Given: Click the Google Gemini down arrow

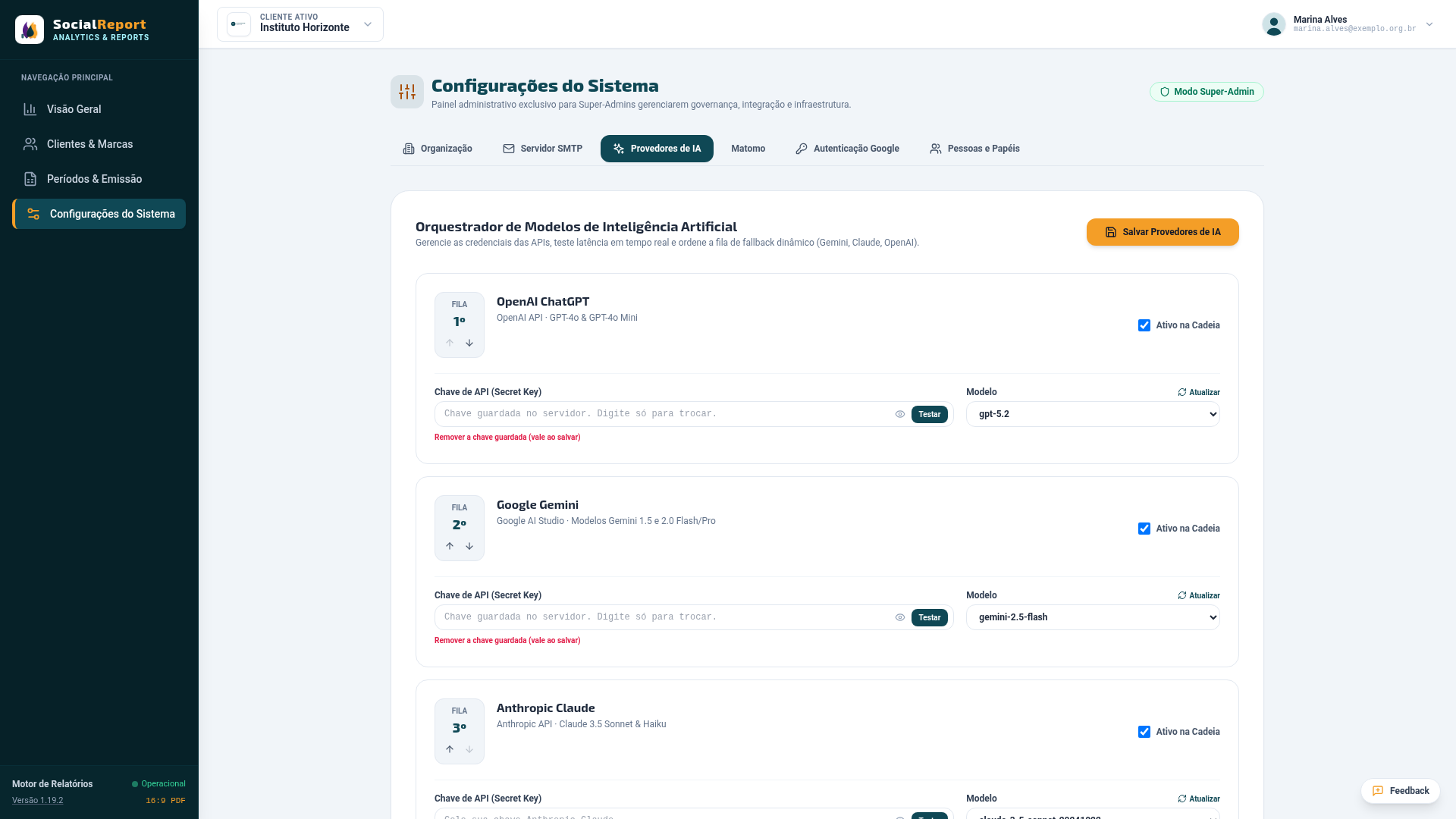Looking at the screenshot, I should pos(469,546).
